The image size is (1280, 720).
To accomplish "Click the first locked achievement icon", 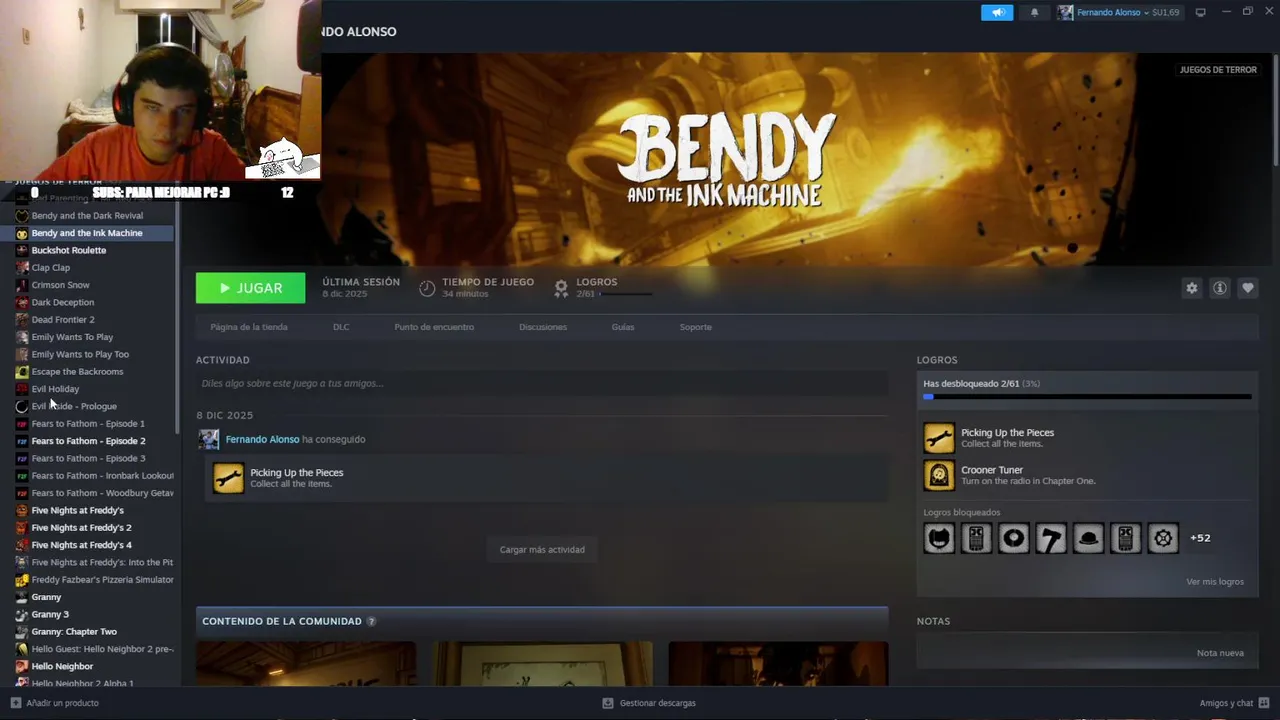I will pos(939,538).
